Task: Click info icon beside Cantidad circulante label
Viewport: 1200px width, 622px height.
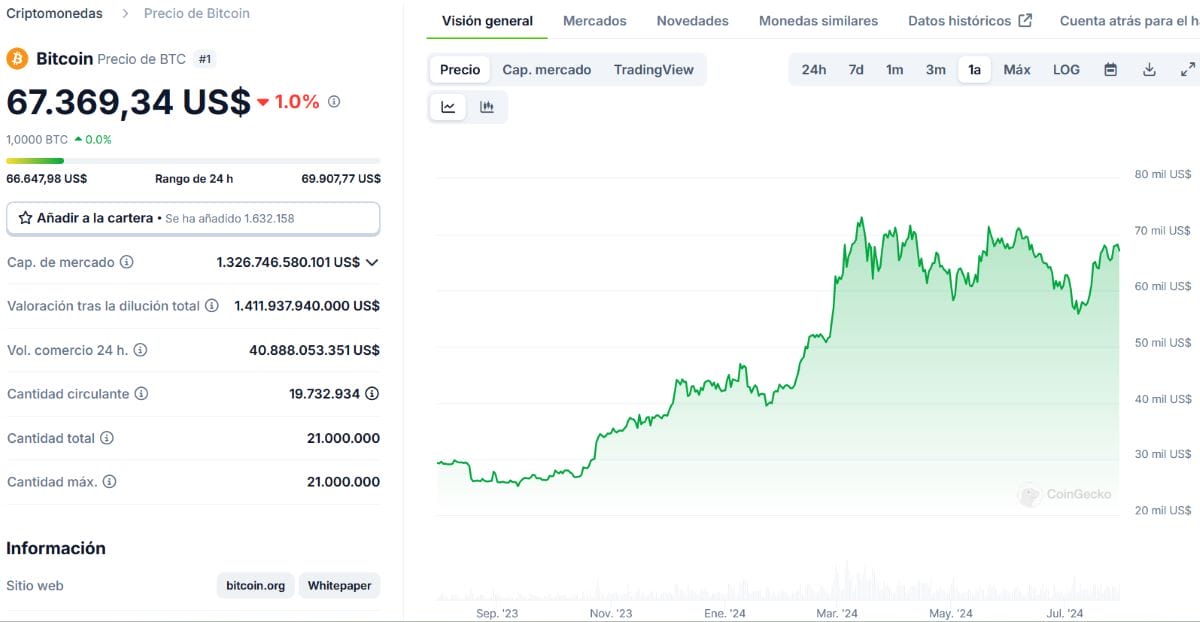Action: (x=141, y=394)
